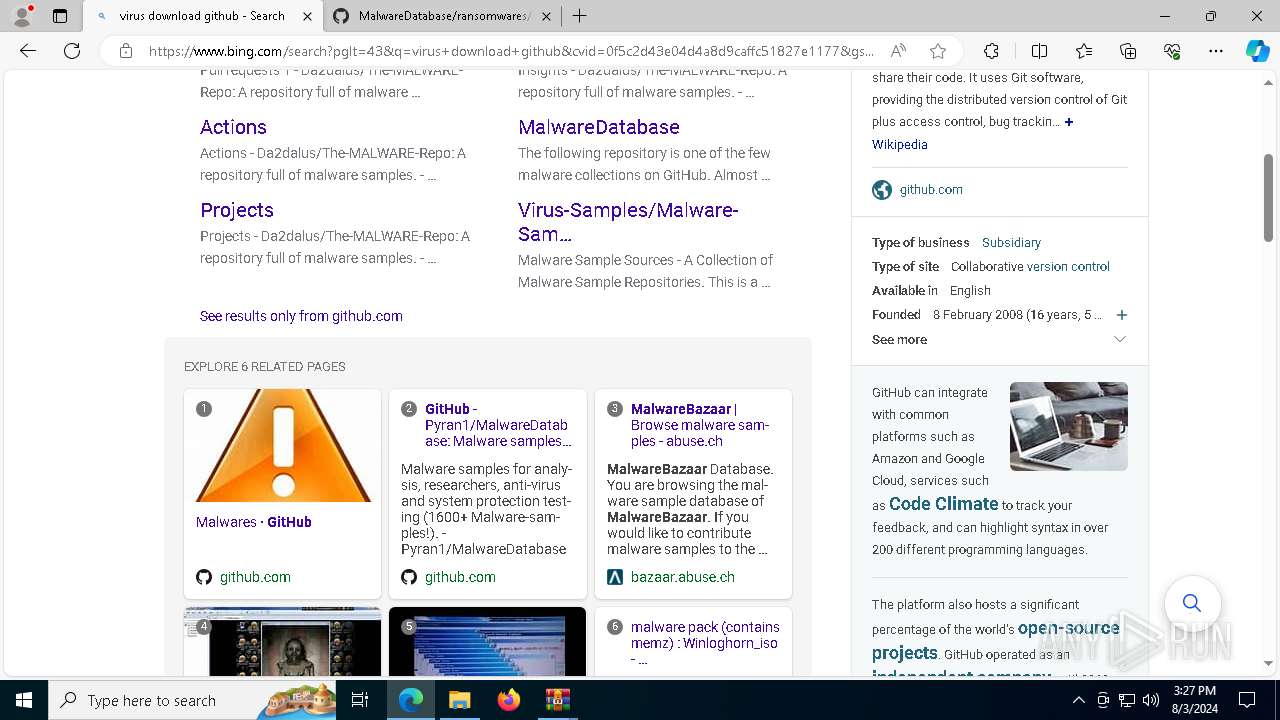
Task: Open malware pack Winloghorn_iso link
Action: coord(704,642)
